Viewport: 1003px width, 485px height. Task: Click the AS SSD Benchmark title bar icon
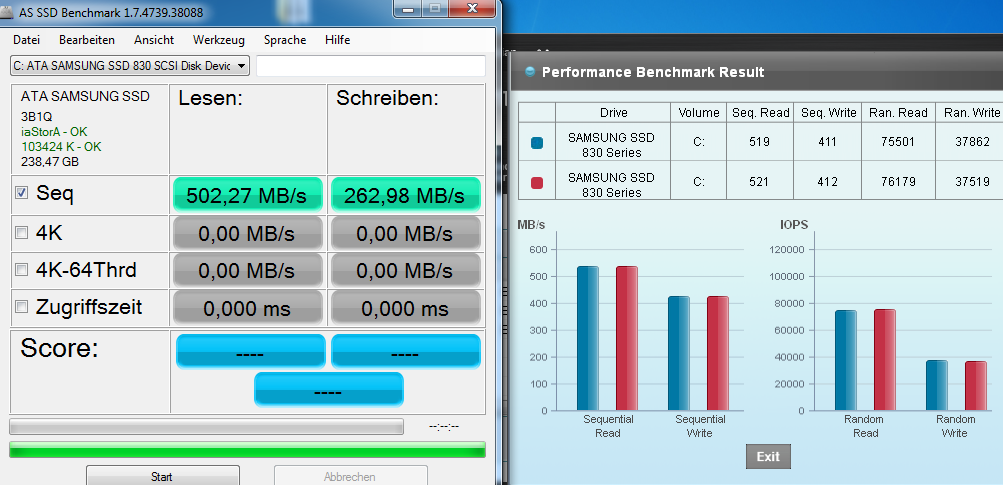pos(7,11)
